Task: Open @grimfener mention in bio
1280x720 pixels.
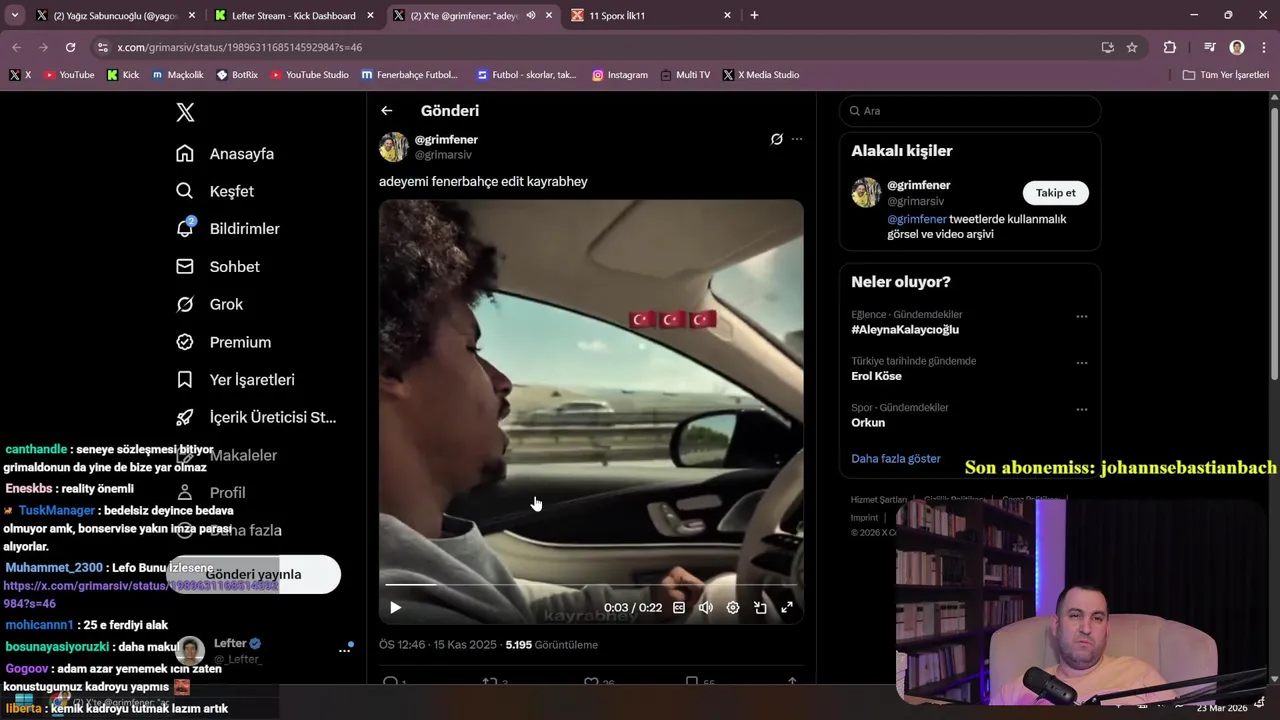Action: (x=917, y=219)
